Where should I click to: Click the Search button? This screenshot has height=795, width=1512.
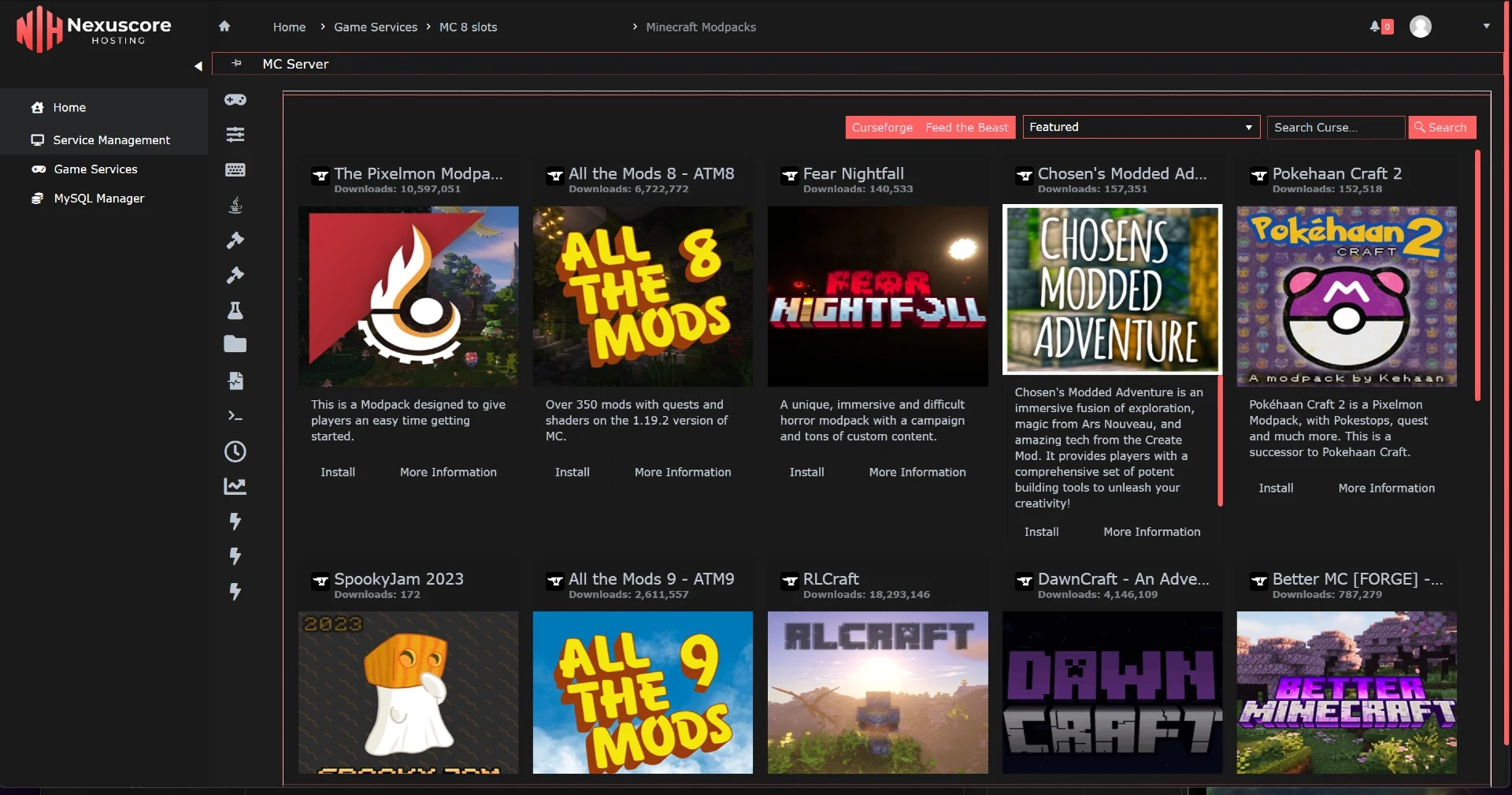[1442, 127]
